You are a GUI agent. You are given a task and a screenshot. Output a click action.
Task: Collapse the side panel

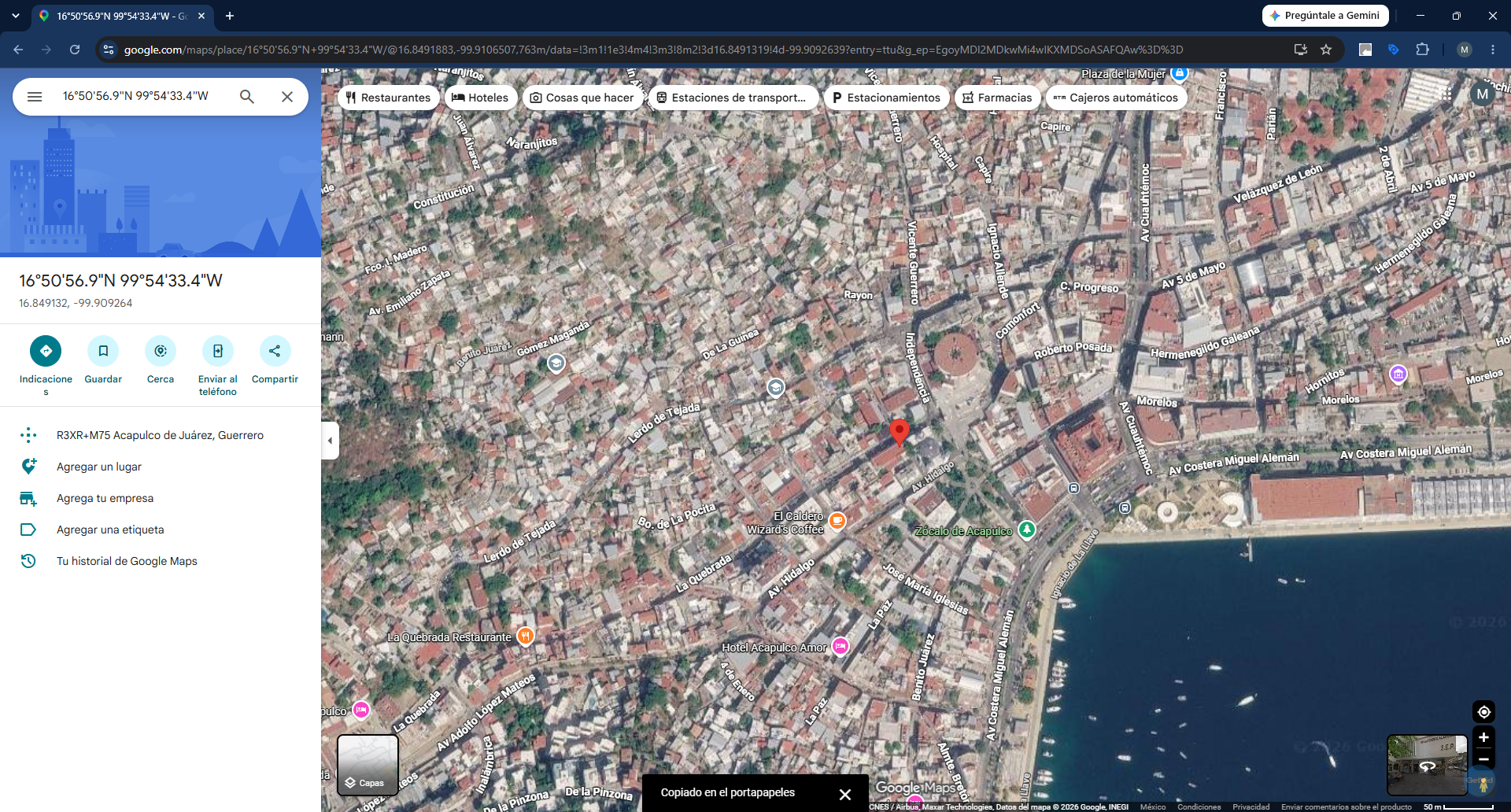pos(331,441)
